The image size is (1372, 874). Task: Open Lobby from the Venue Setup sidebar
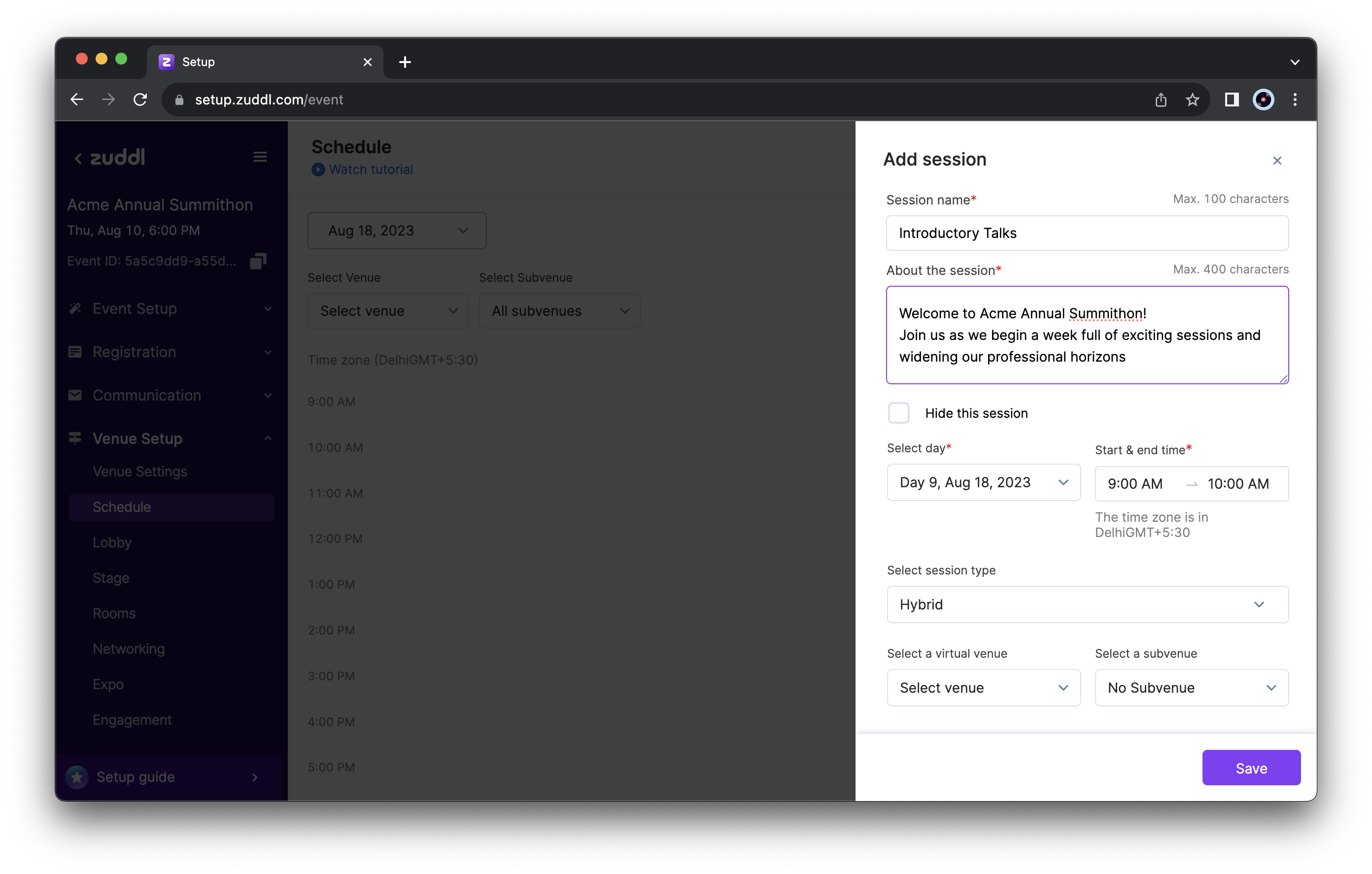click(112, 542)
